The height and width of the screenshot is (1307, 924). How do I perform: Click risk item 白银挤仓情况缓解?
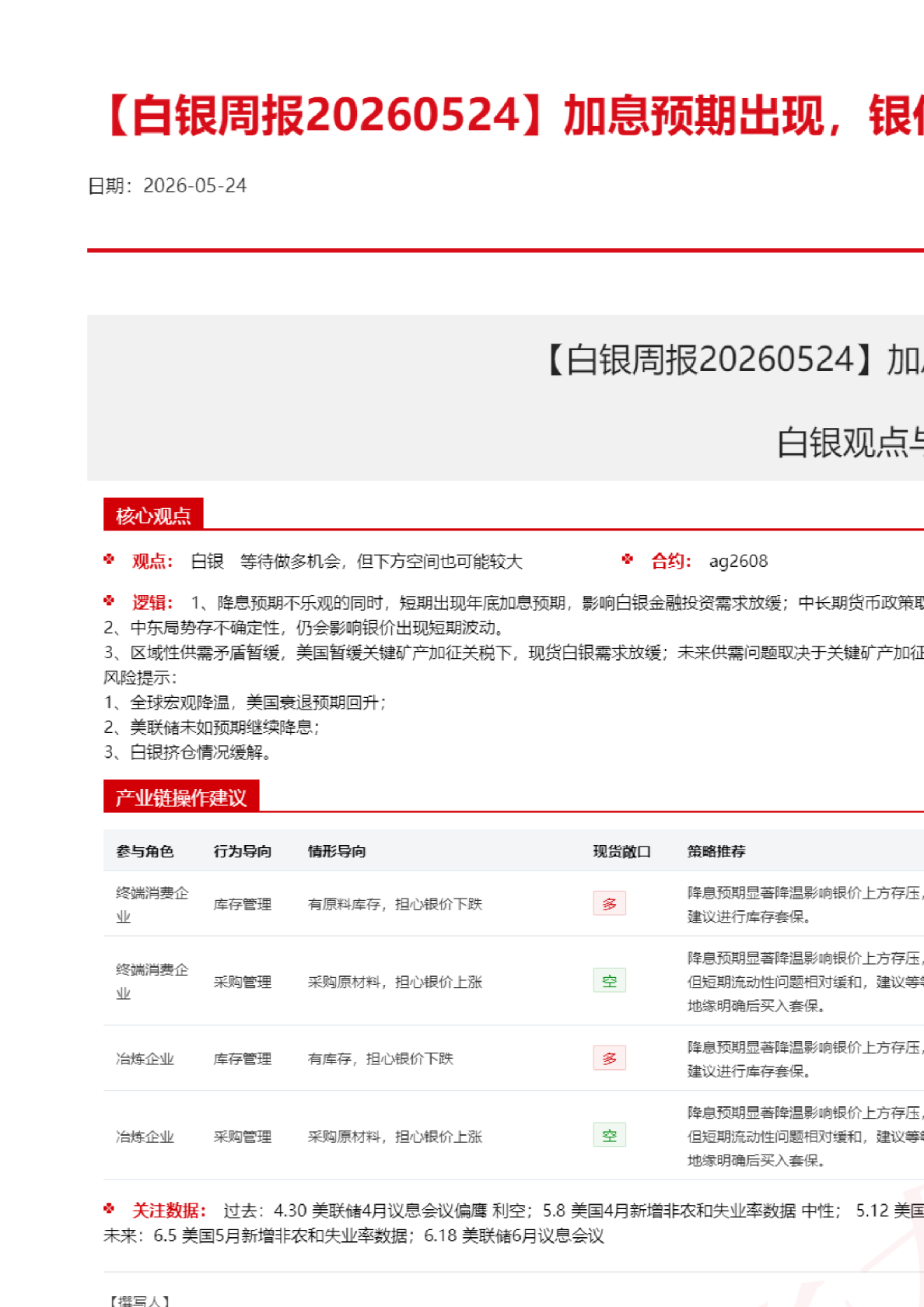click(x=187, y=752)
